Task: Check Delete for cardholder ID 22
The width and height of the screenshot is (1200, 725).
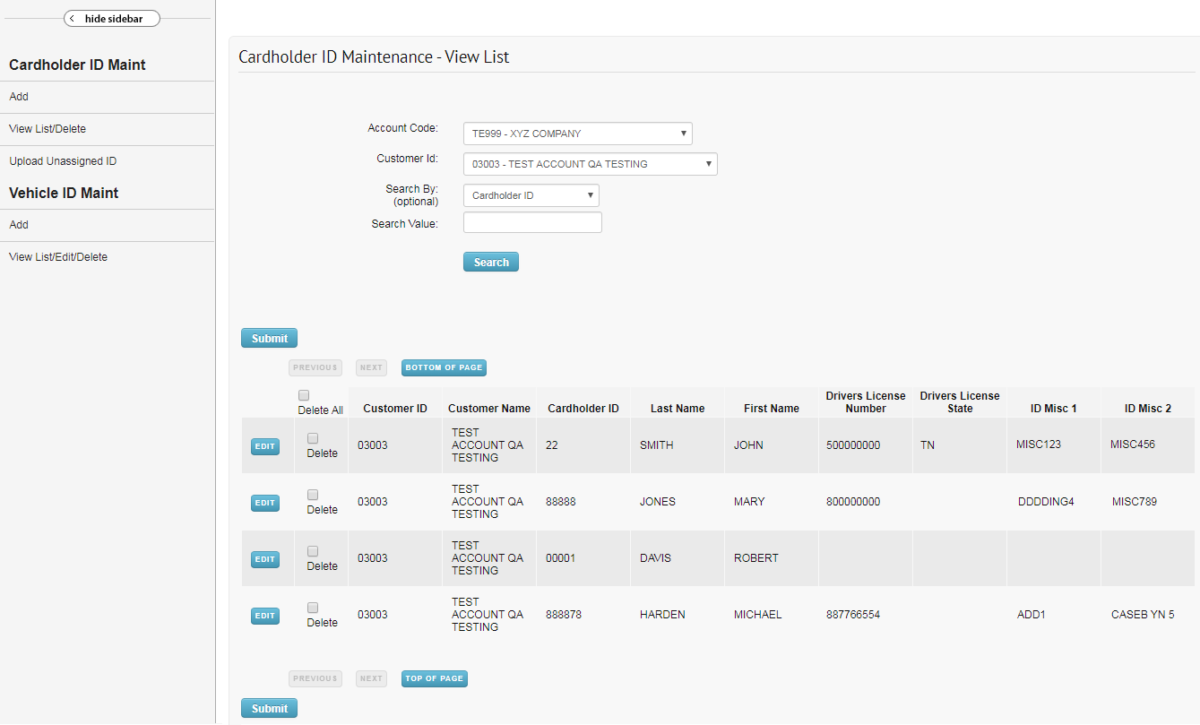Action: click(x=311, y=437)
